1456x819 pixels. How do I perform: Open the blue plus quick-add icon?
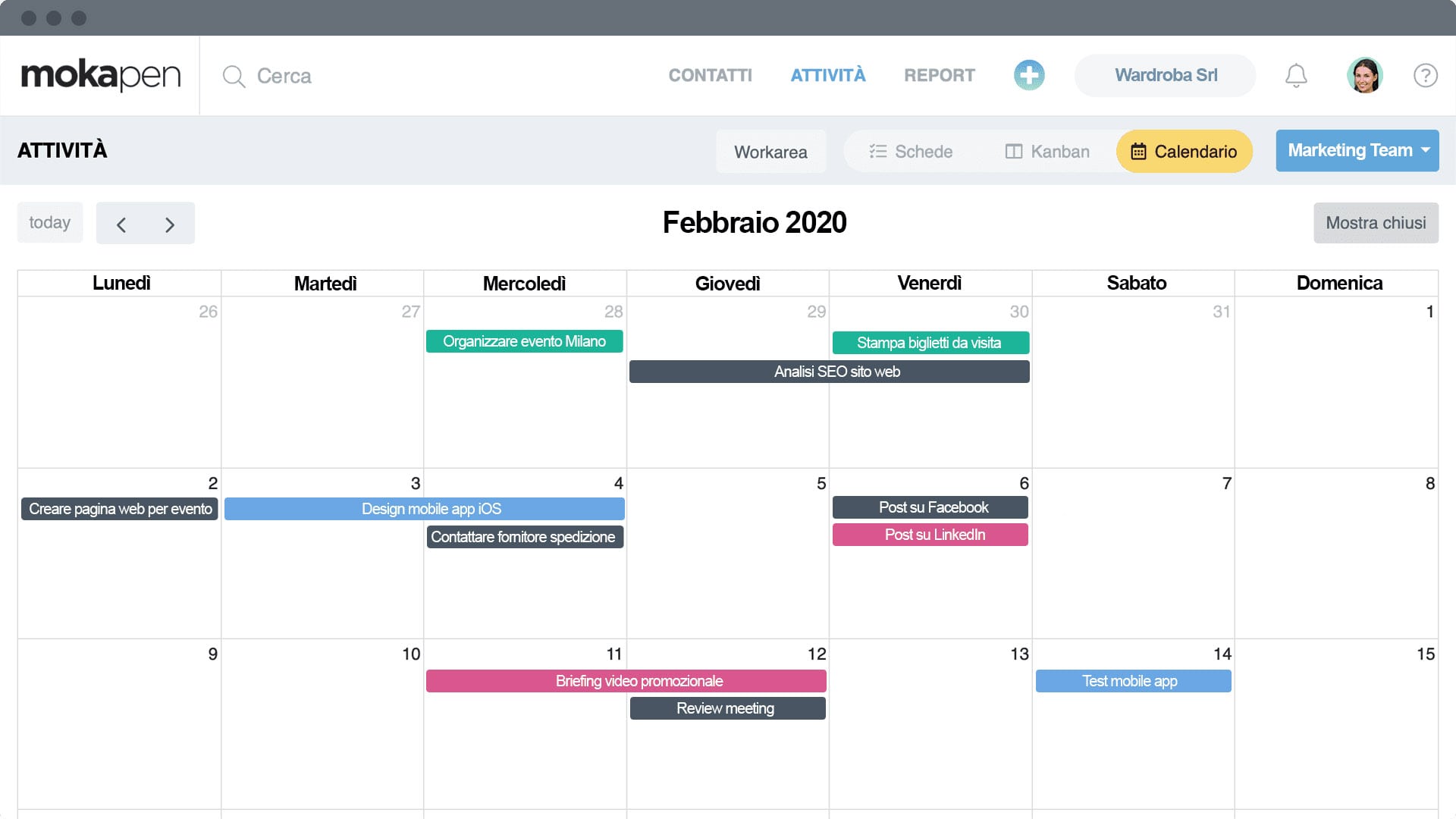1028,75
